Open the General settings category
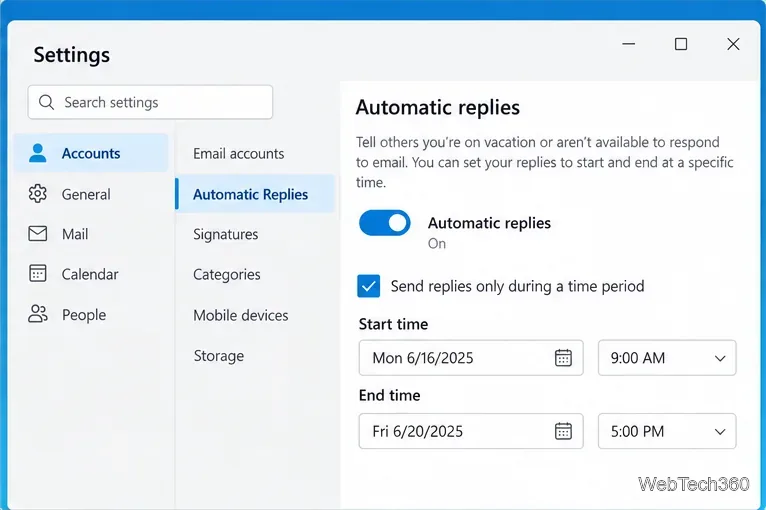 [x=91, y=194]
